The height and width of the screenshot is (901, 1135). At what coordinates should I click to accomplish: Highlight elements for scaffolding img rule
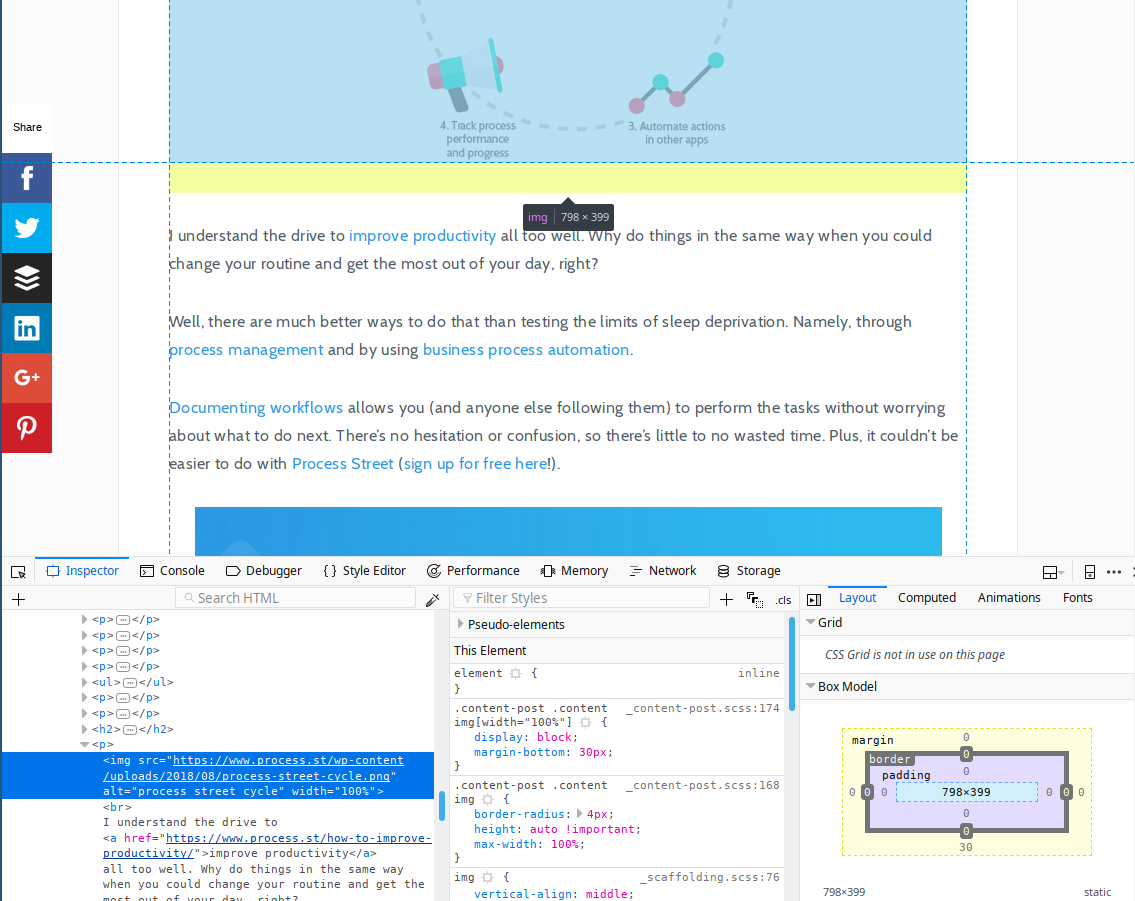(x=487, y=877)
